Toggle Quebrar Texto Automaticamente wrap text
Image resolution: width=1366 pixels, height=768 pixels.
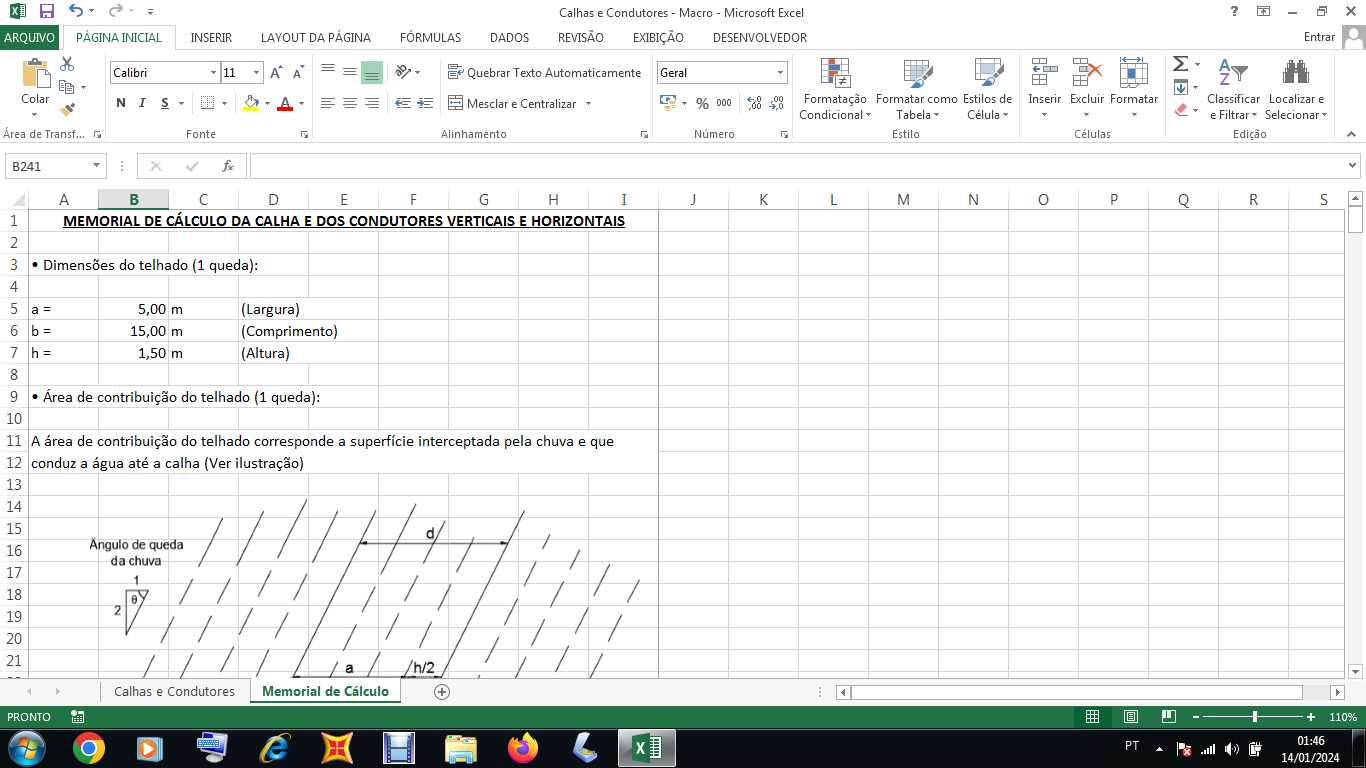[x=545, y=73]
